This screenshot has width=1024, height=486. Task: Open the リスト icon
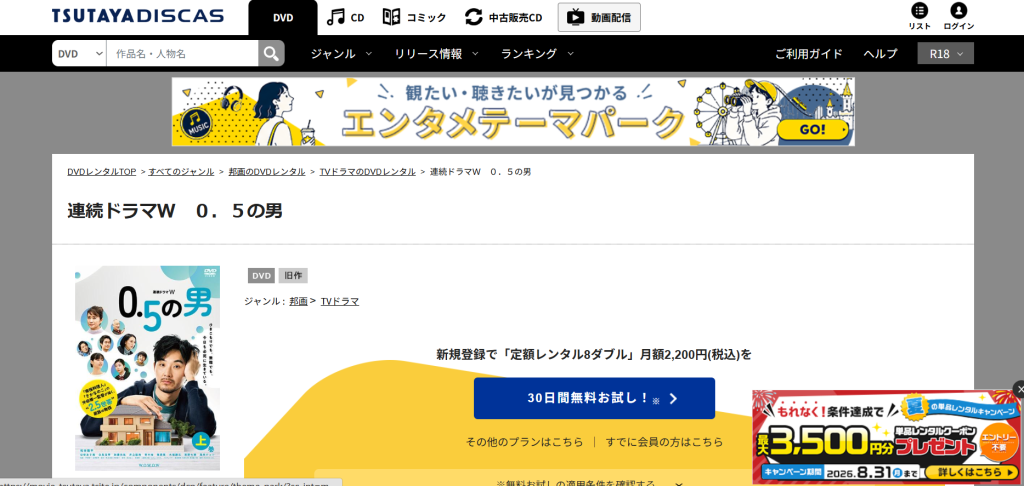click(x=920, y=17)
